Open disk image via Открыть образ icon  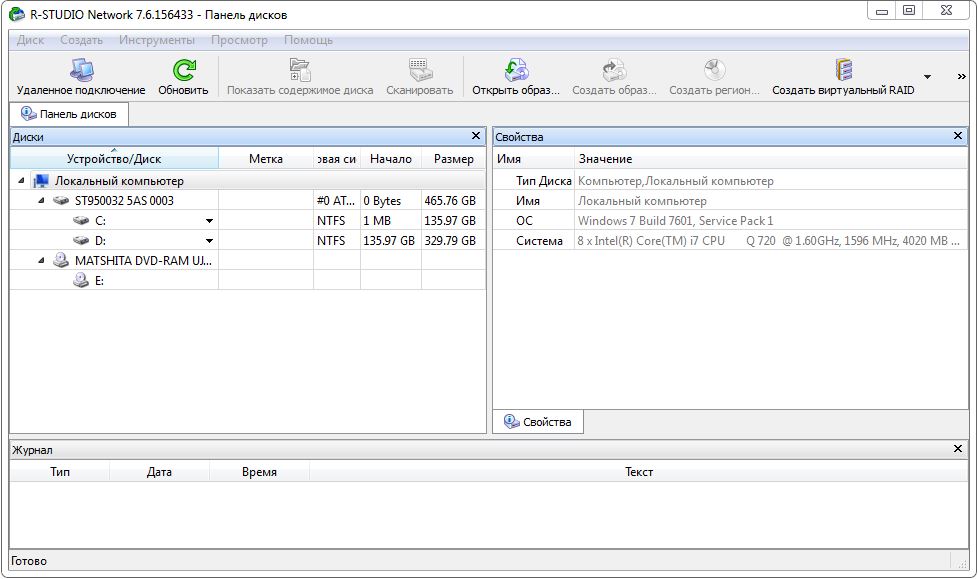[516, 70]
